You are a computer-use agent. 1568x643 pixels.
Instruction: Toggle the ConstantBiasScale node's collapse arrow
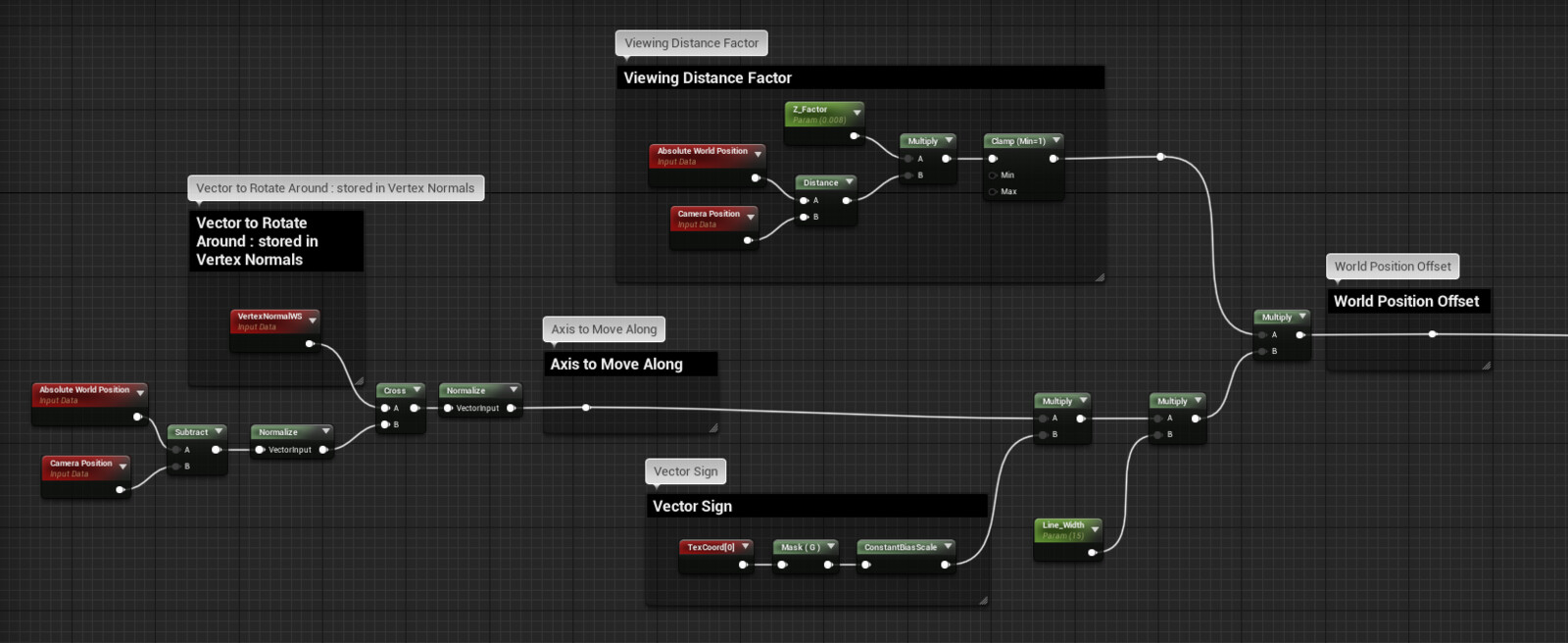coord(948,546)
